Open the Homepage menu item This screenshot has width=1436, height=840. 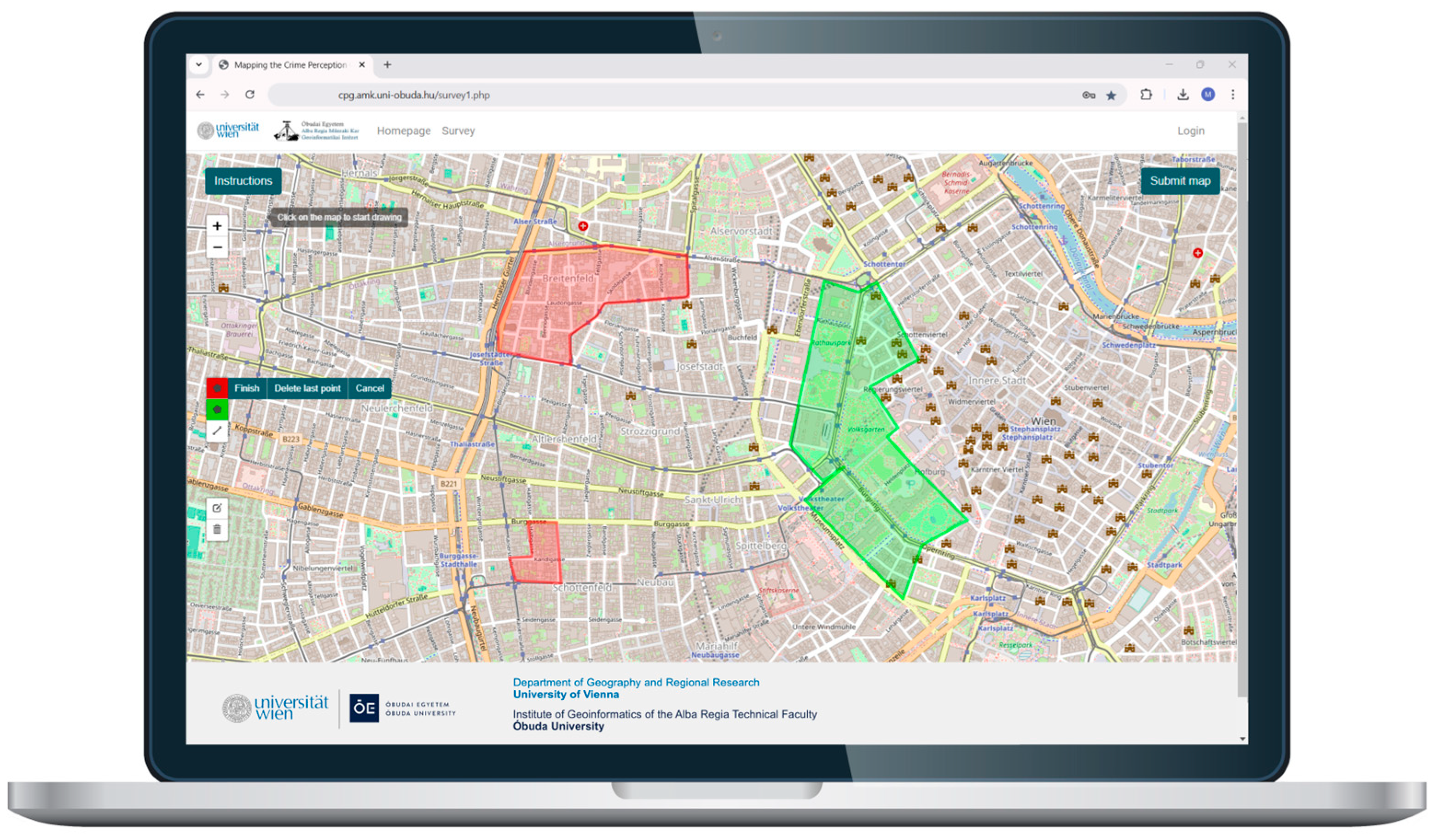click(x=404, y=131)
